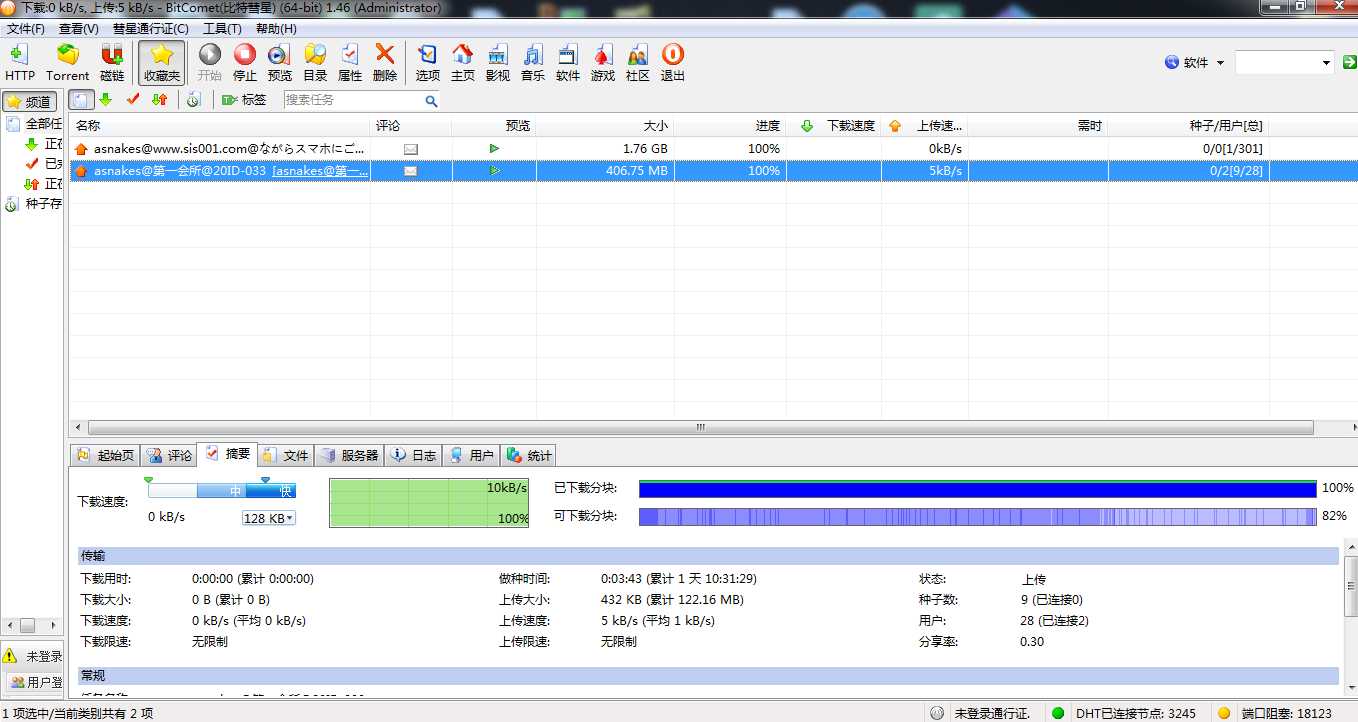Open the 社区 community icon

[637, 62]
